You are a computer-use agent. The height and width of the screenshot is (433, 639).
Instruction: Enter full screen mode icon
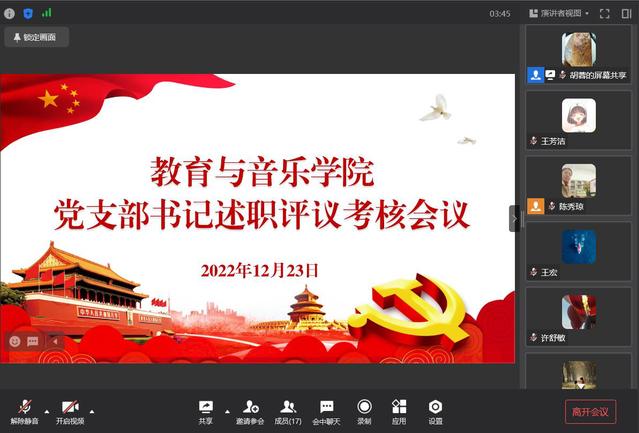pyautogui.click(x=605, y=13)
